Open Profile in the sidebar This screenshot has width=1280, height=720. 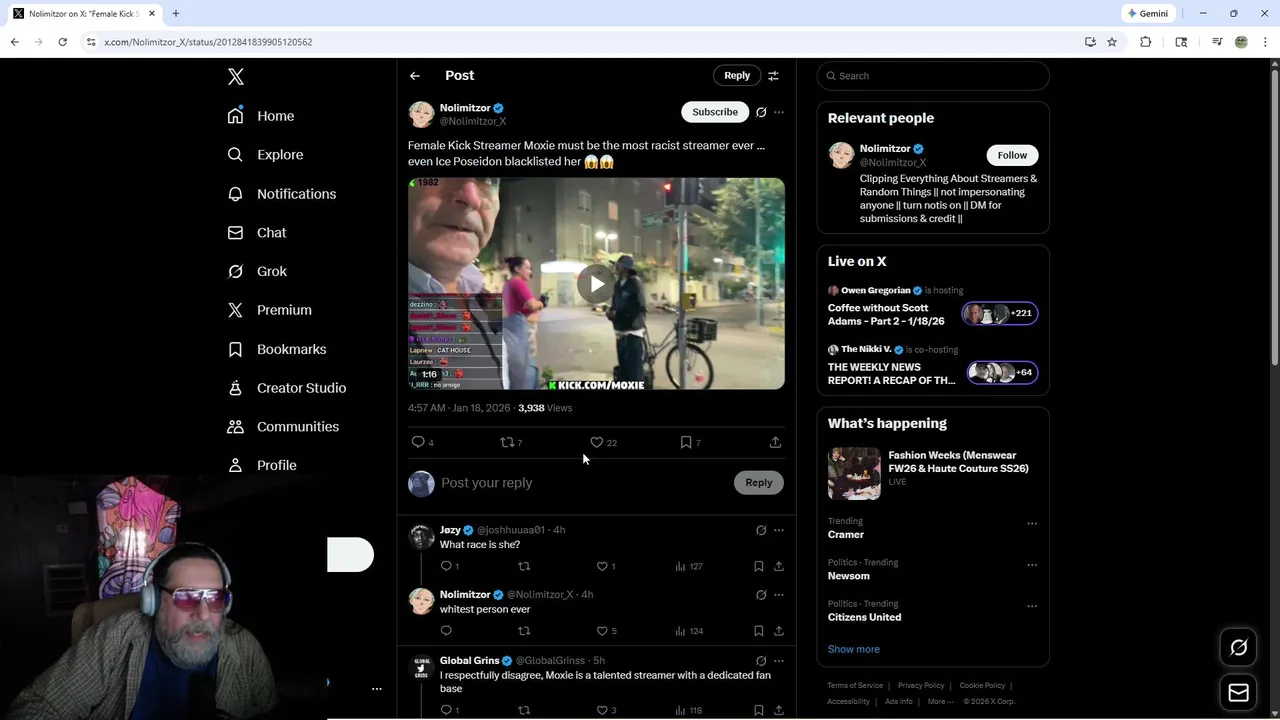point(262,465)
